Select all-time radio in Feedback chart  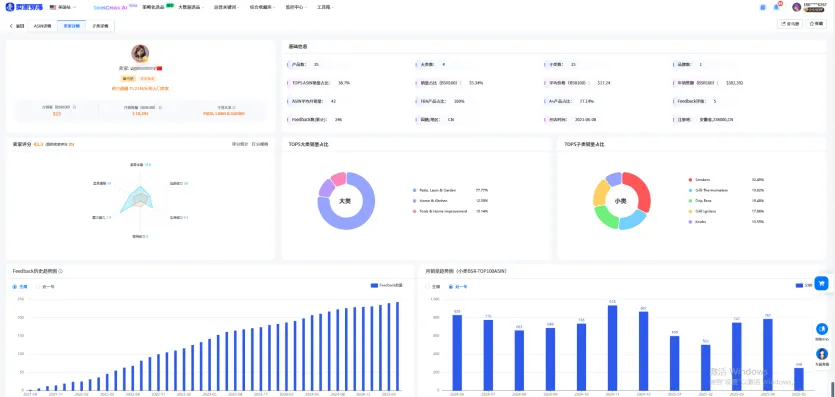pos(20,286)
